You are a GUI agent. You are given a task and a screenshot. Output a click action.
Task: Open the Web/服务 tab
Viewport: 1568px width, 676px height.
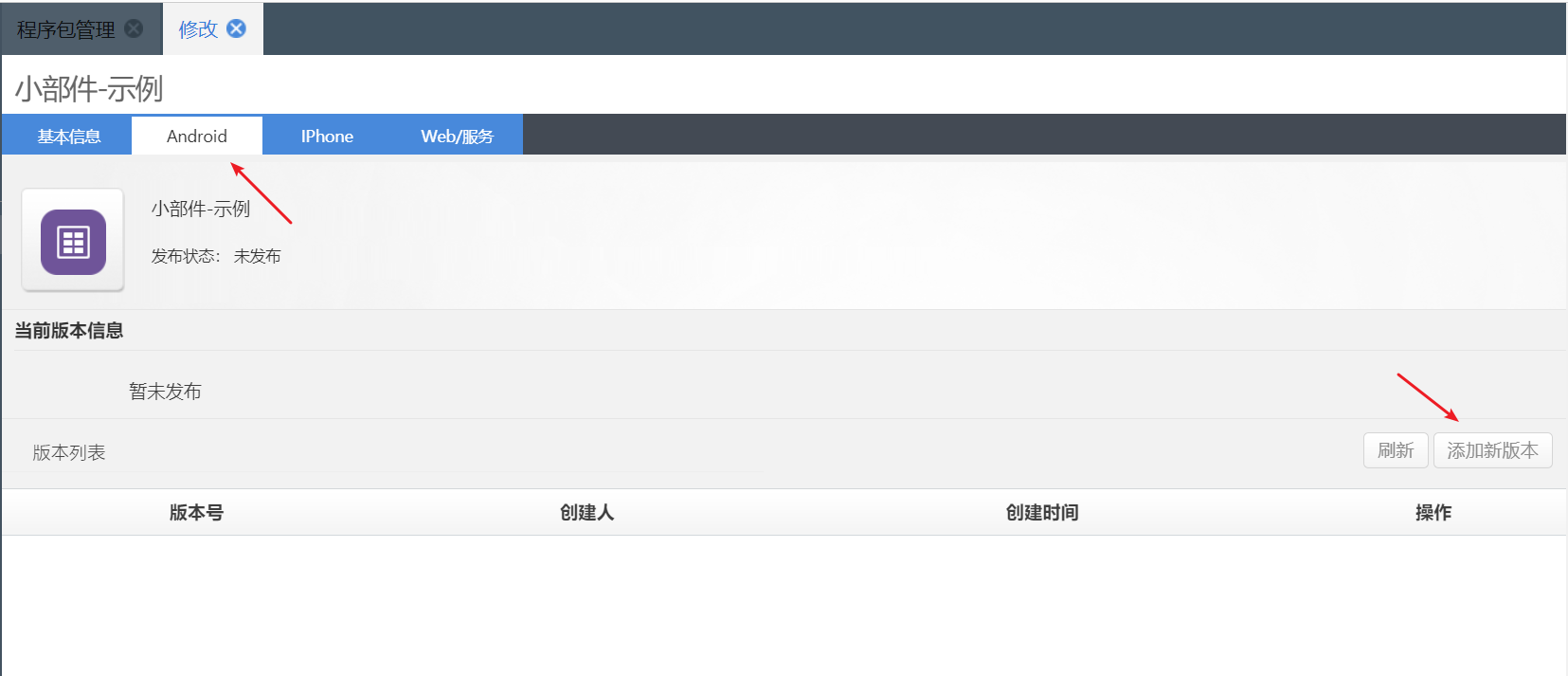457,136
